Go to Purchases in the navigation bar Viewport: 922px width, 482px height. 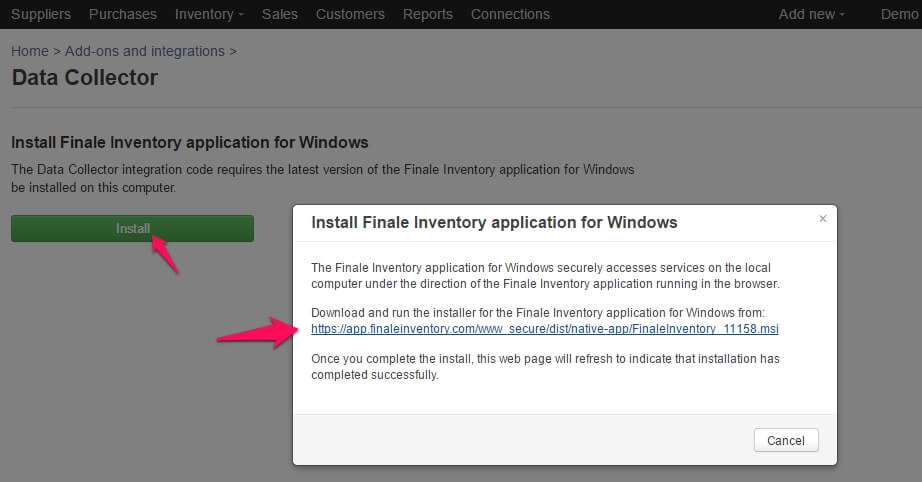123,14
